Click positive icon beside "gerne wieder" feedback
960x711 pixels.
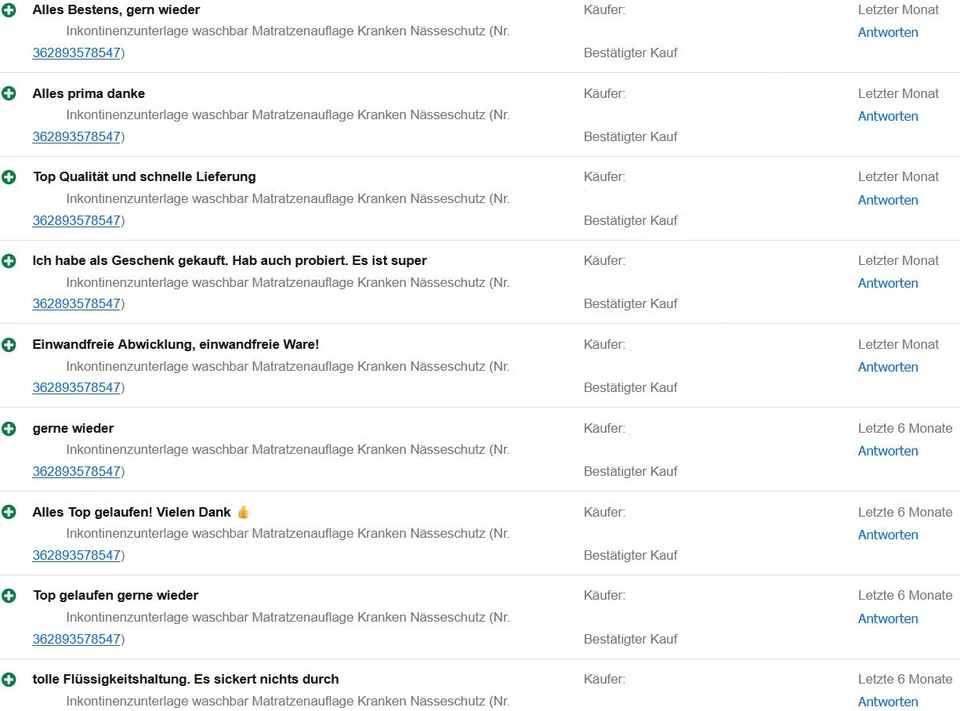(9, 428)
